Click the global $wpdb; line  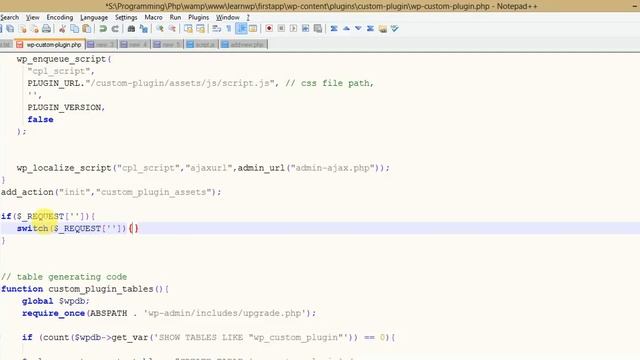(56, 301)
